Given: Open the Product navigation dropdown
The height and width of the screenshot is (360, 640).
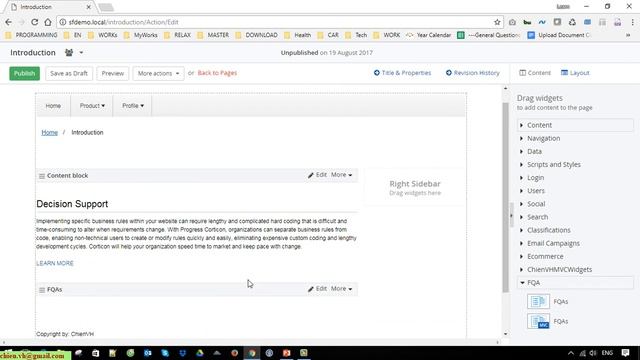Looking at the screenshot, I should (92, 106).
